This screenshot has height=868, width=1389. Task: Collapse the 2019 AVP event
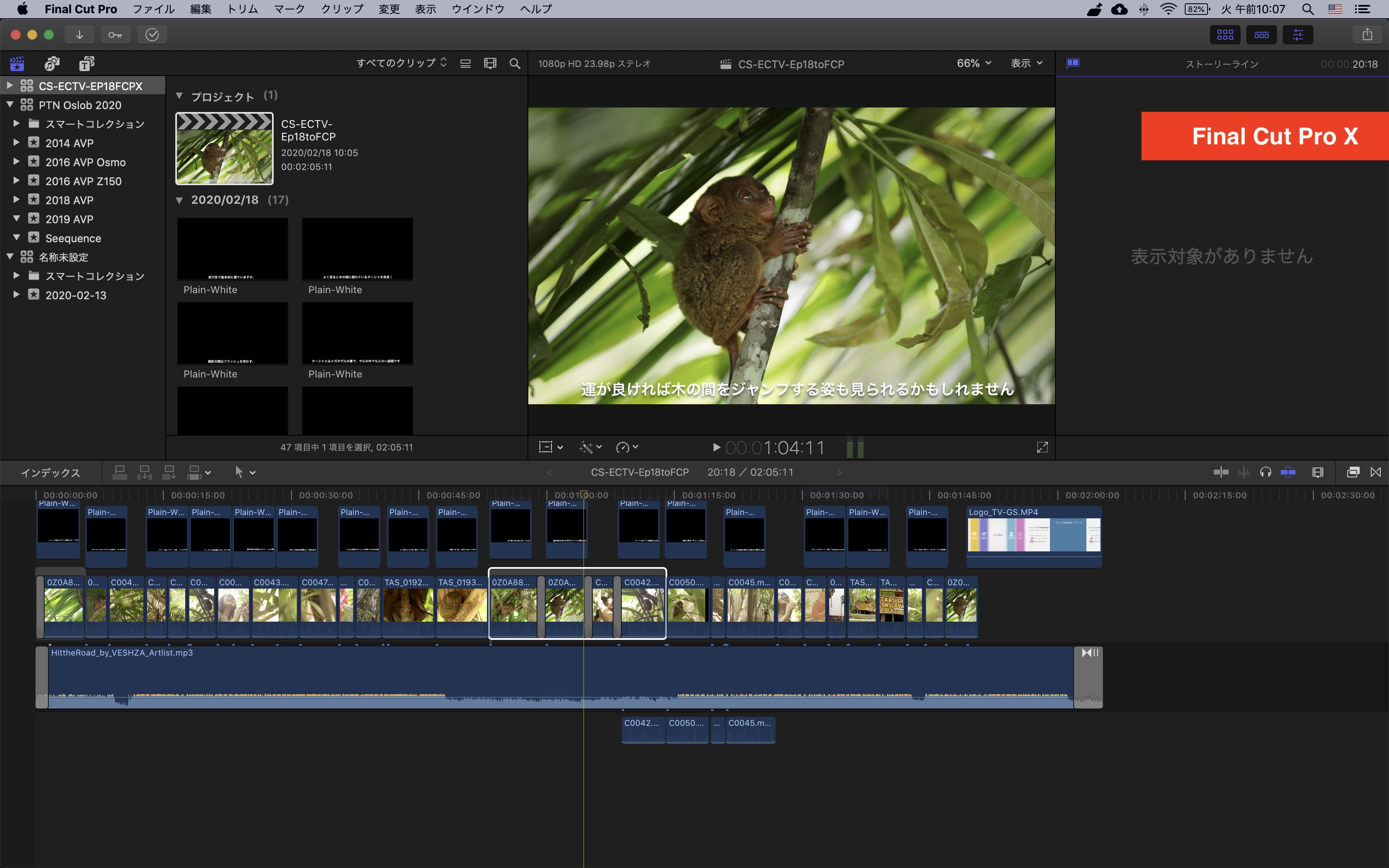(x=17, y=219)
